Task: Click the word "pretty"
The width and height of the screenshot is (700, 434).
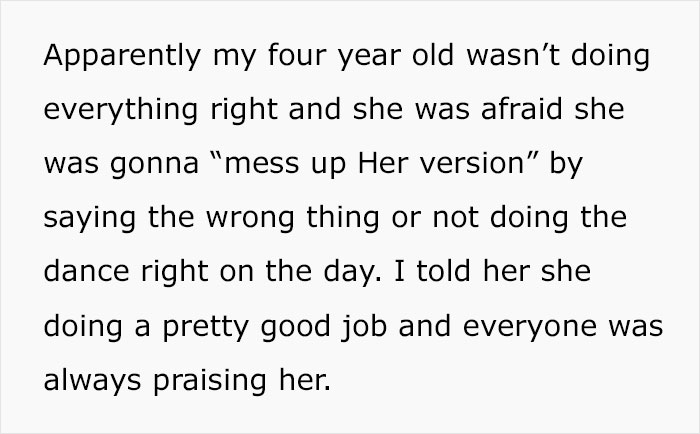Action: click(205, 327)
